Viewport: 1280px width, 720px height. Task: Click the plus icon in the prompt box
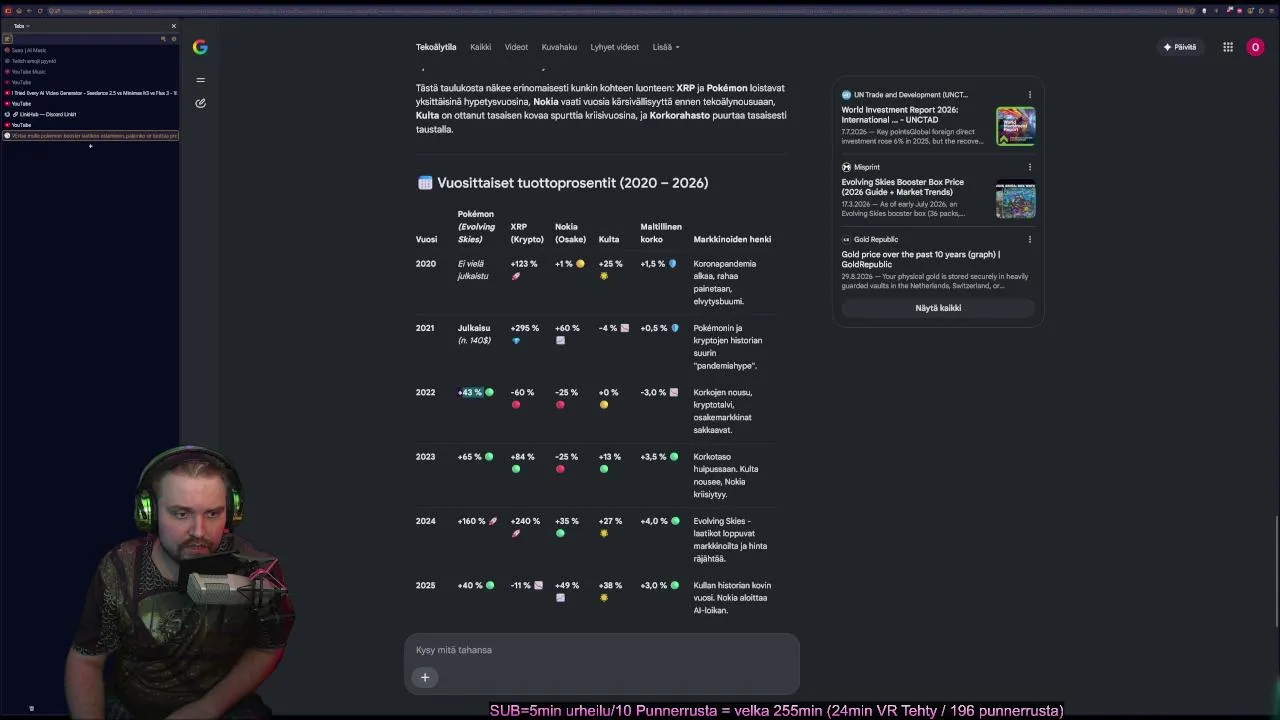[x=425, y=677]
